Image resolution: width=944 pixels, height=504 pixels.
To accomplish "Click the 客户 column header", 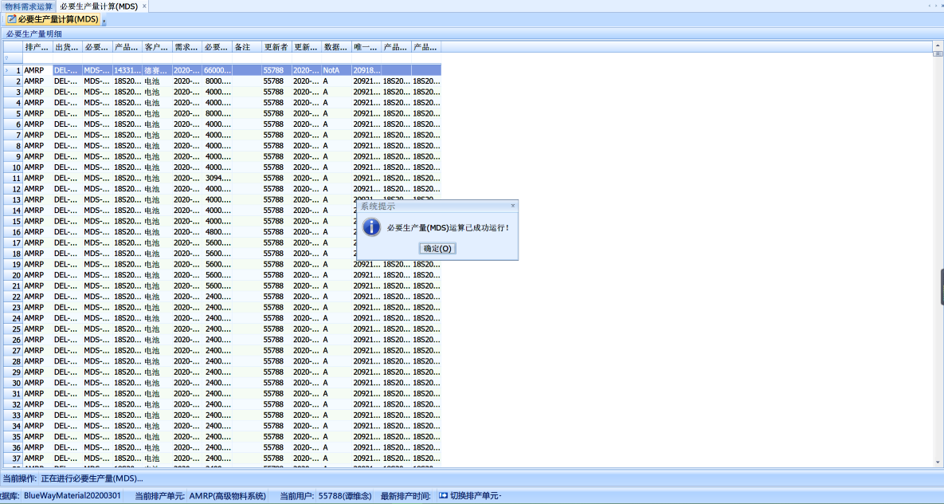I will tap(156, 47).
